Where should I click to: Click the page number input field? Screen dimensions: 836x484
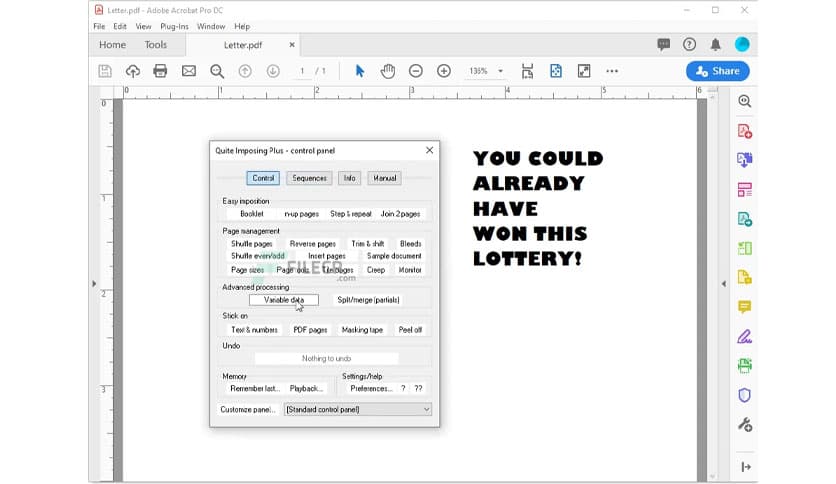(302, 71)
